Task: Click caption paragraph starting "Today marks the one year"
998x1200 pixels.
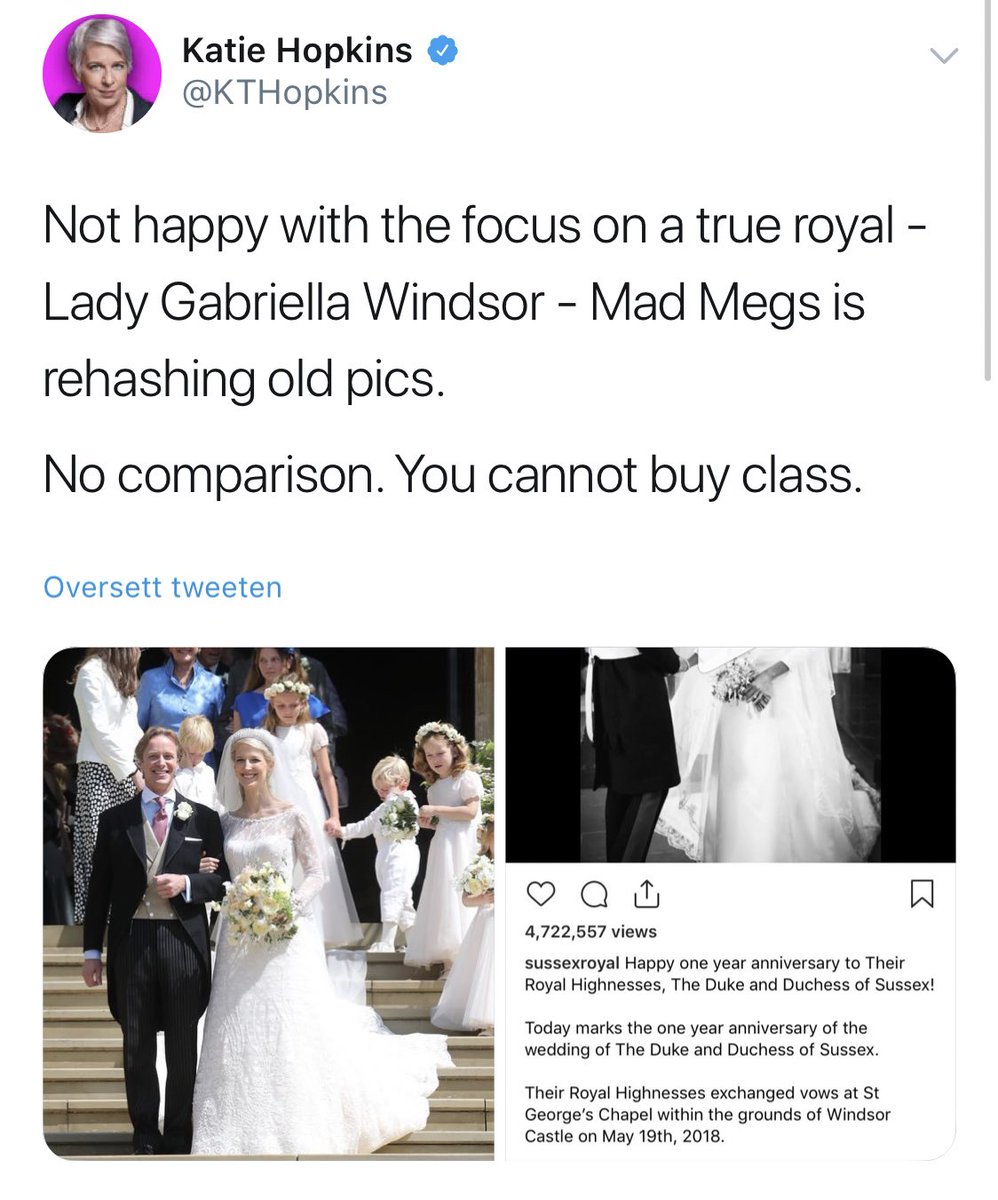Action: pos(696,1039)
